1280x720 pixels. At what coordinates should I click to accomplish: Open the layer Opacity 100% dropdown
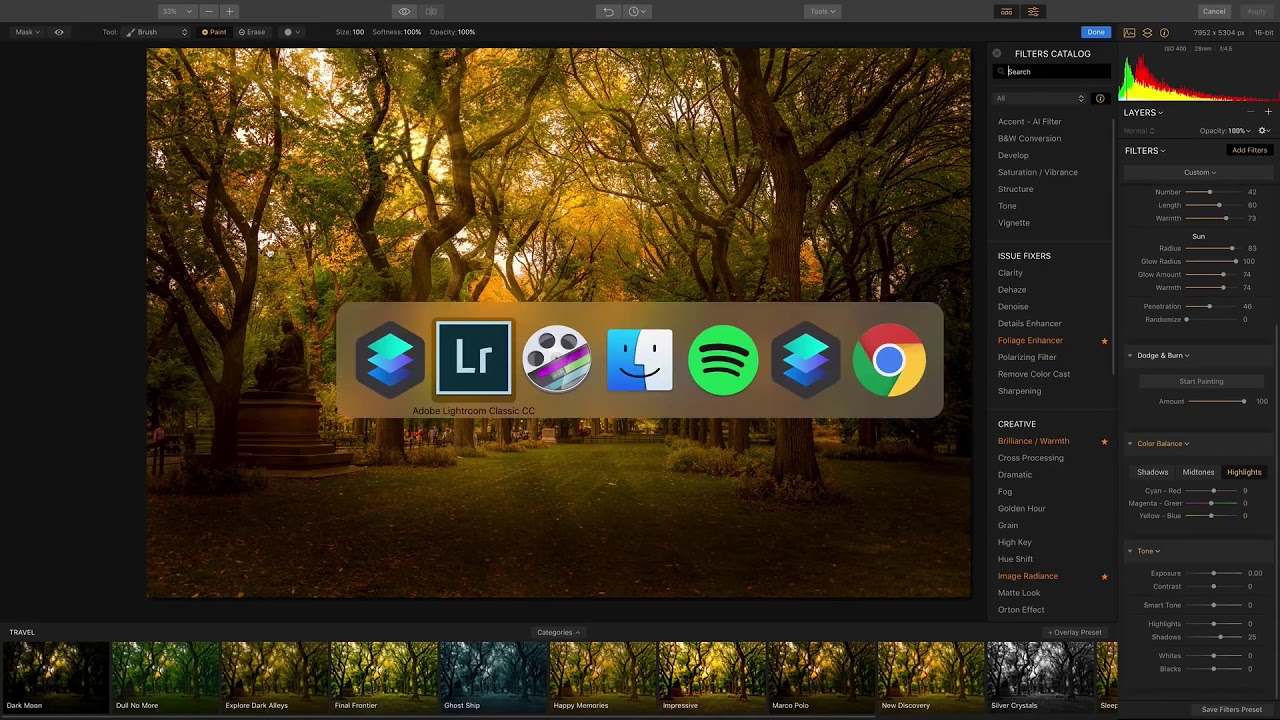1226,131
